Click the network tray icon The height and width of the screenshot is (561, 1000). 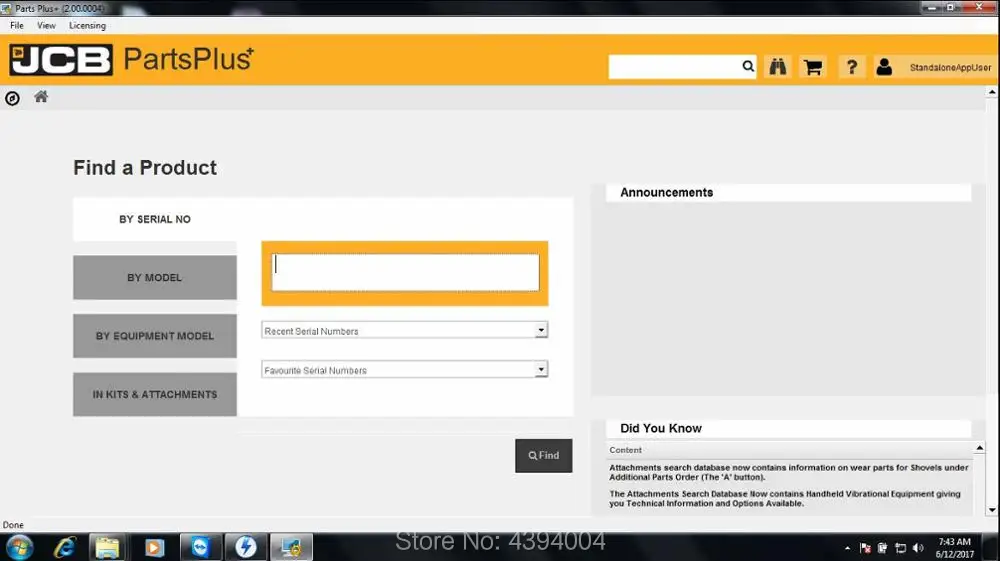[x=901, y=548]
